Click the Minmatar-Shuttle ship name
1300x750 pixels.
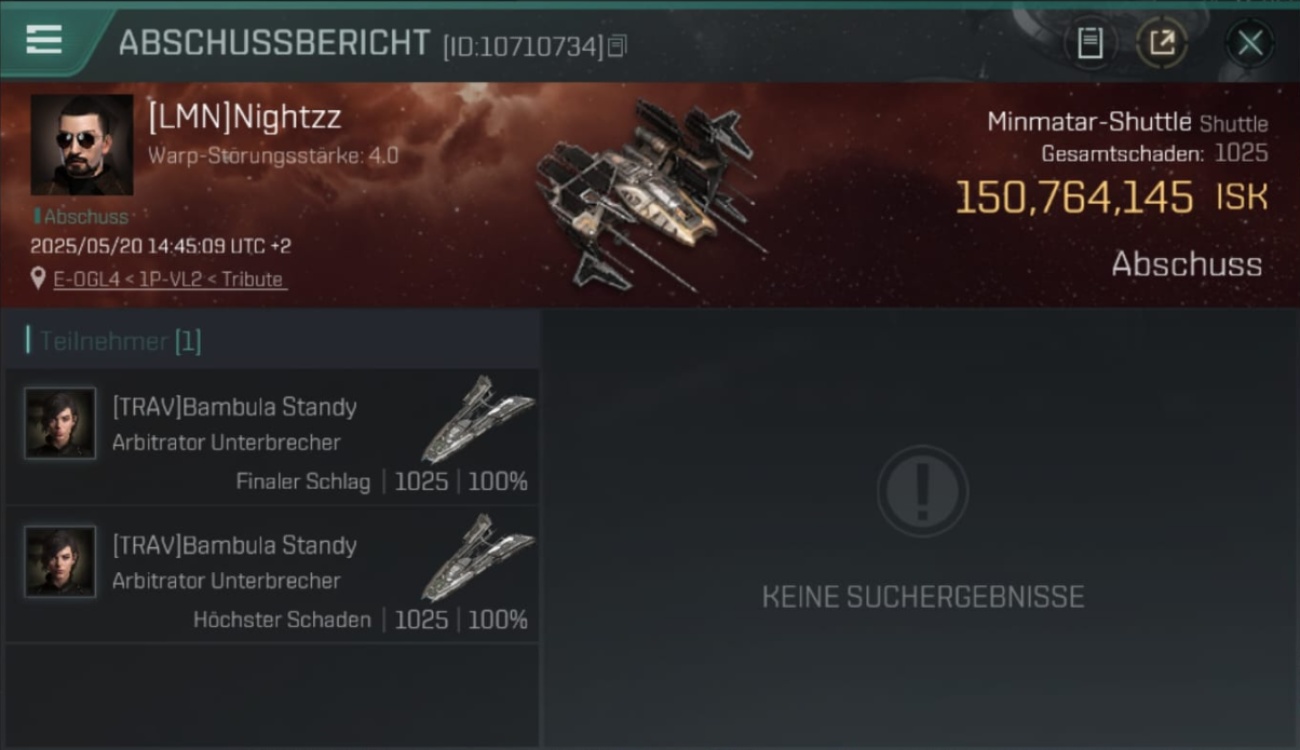[1089, 122]
